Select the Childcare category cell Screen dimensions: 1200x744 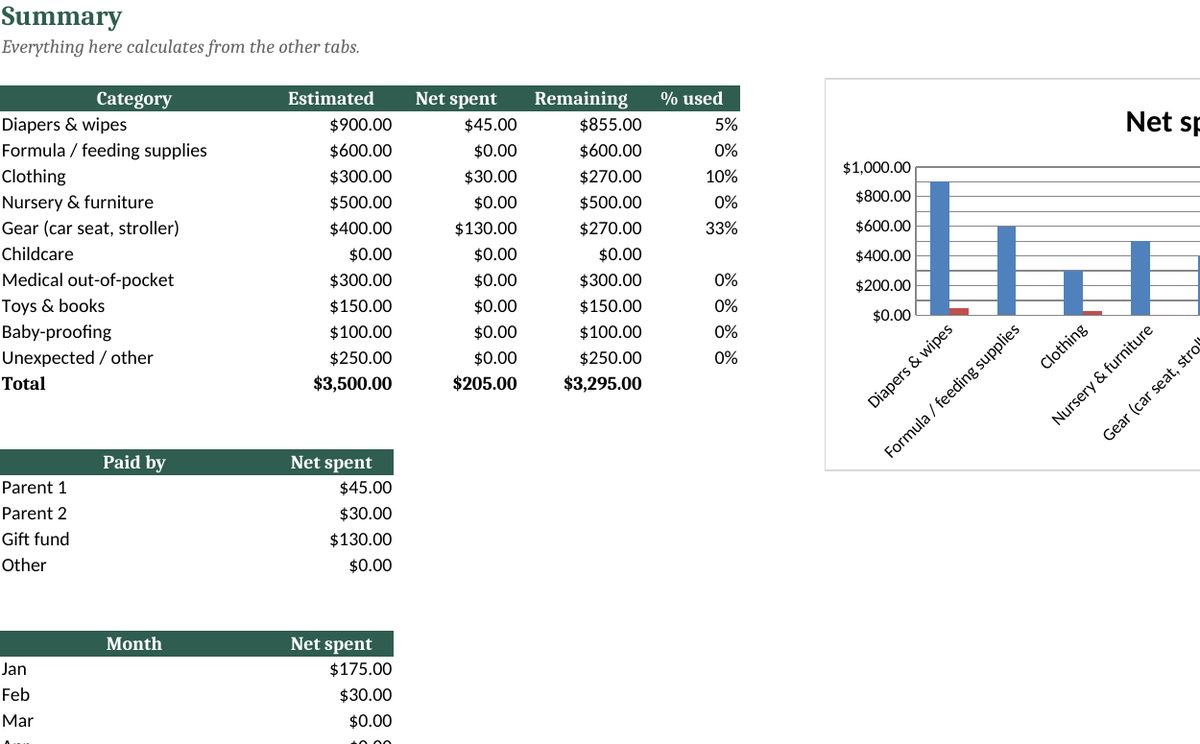[37, 255]
